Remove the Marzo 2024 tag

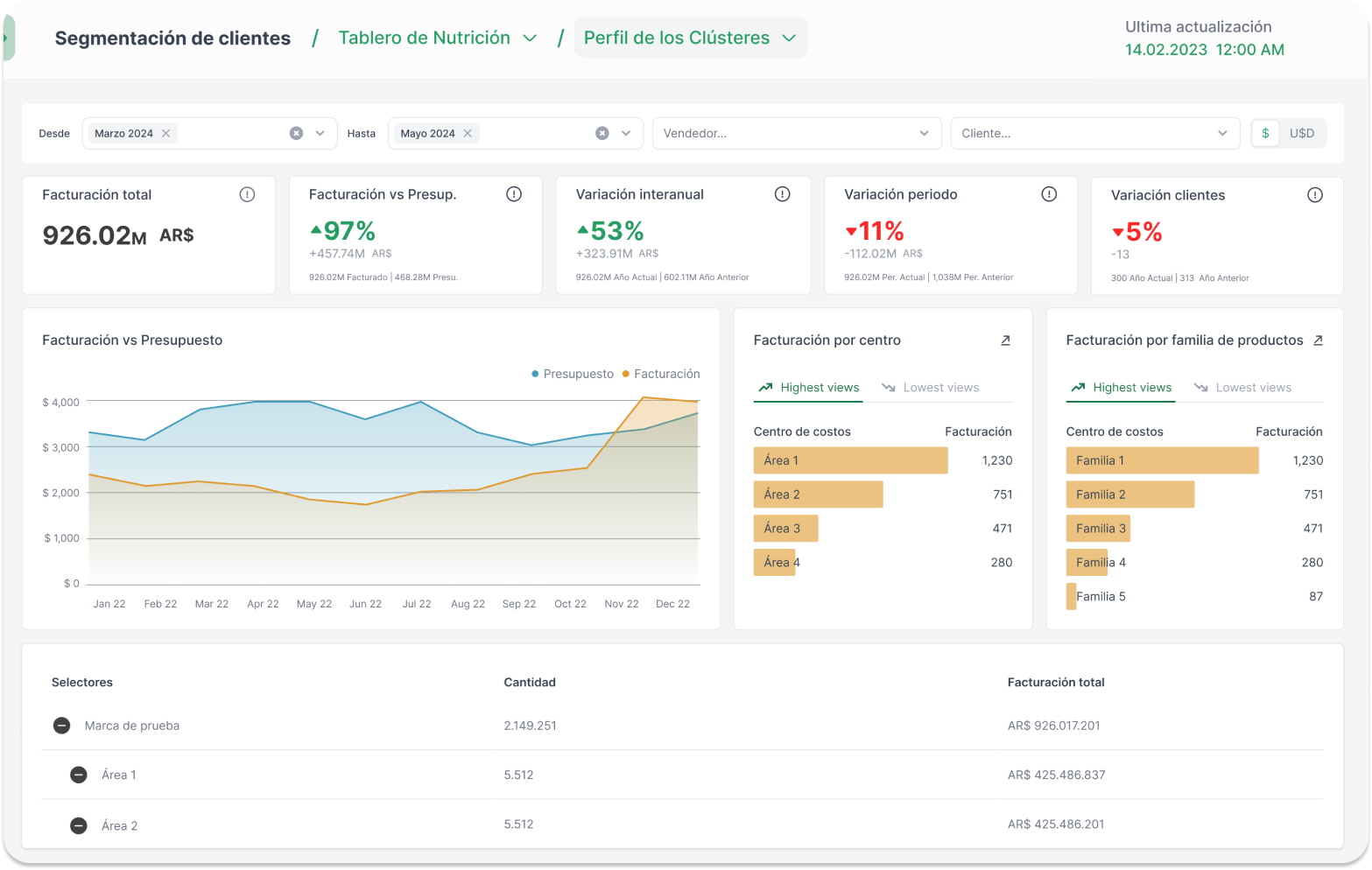click(165, 133)
